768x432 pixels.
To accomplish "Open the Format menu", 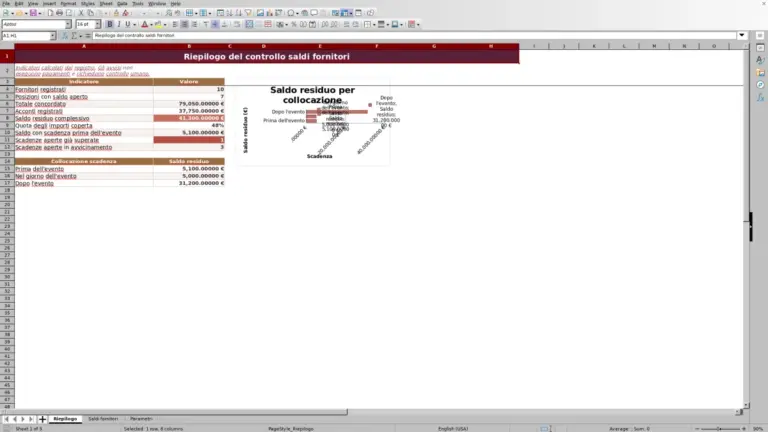I will point(68,3).
